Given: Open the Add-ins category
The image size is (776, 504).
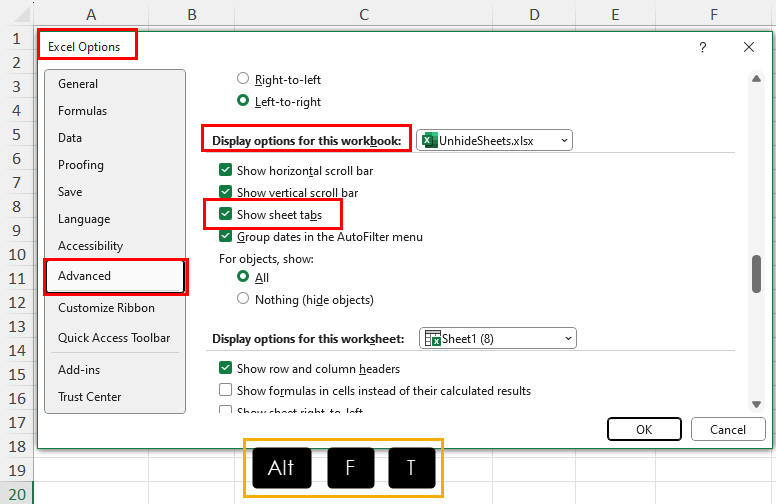Looking at the screenshot, I should tap(115, 370).
